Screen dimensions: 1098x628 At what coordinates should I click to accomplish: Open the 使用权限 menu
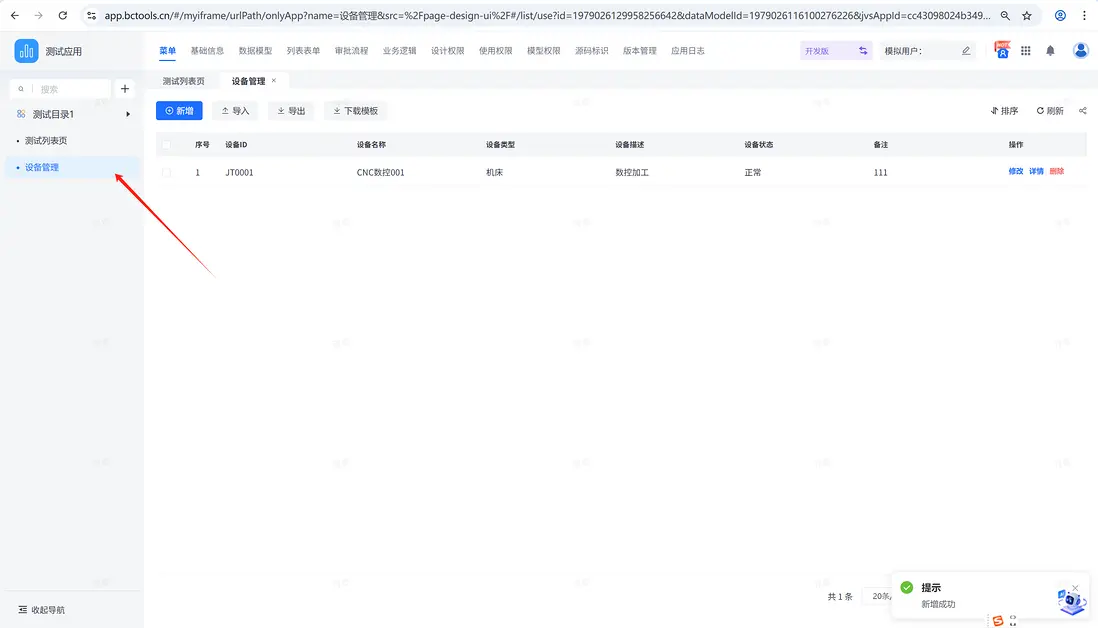pos(496,51)
